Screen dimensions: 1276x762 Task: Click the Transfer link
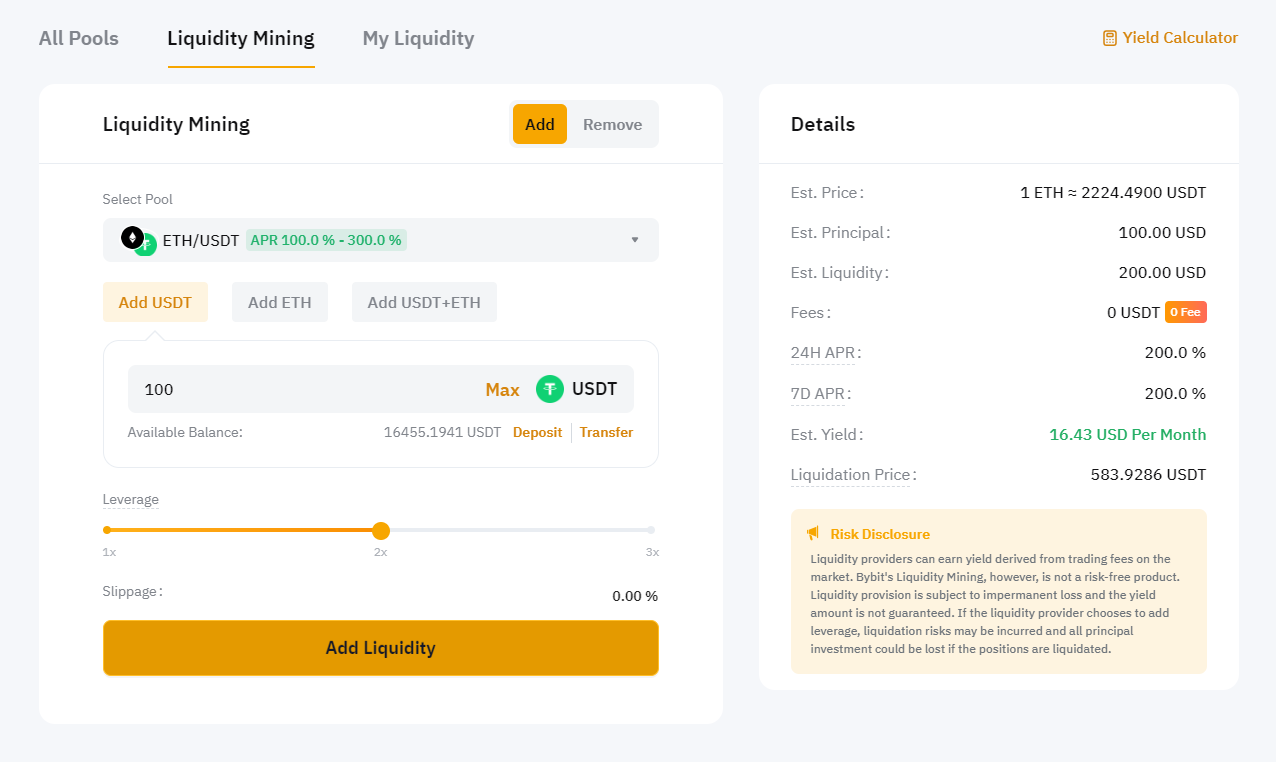coord(606,432)
